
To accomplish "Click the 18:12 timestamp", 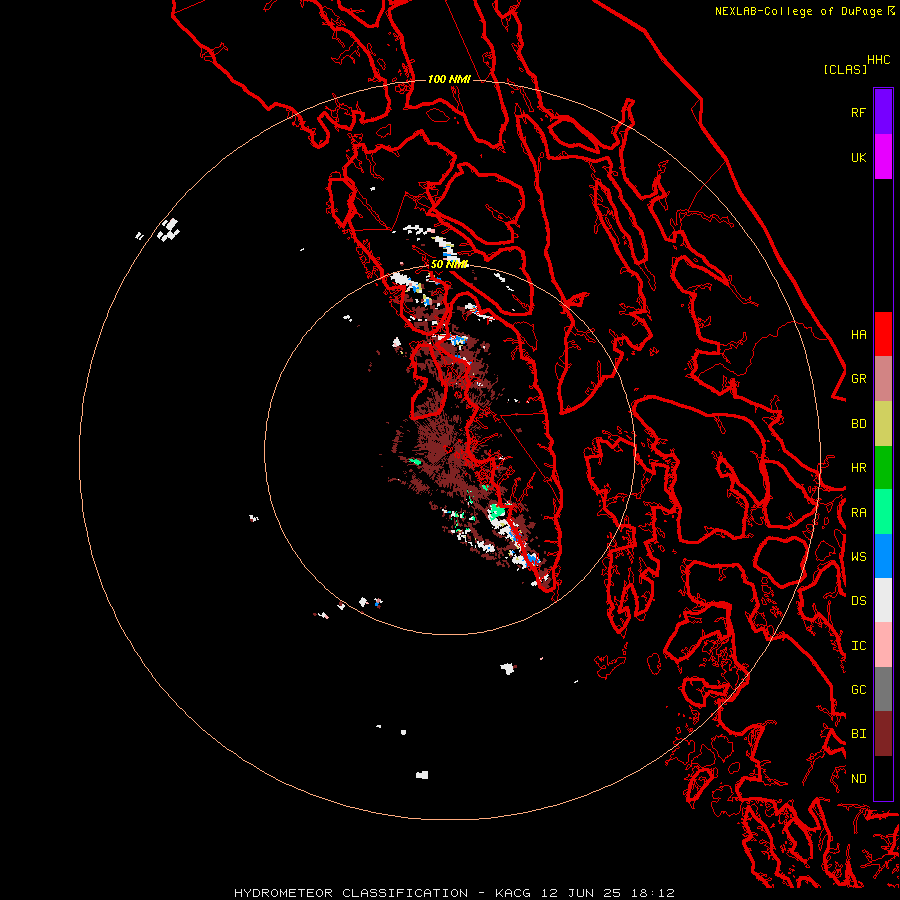I will 654,893.
